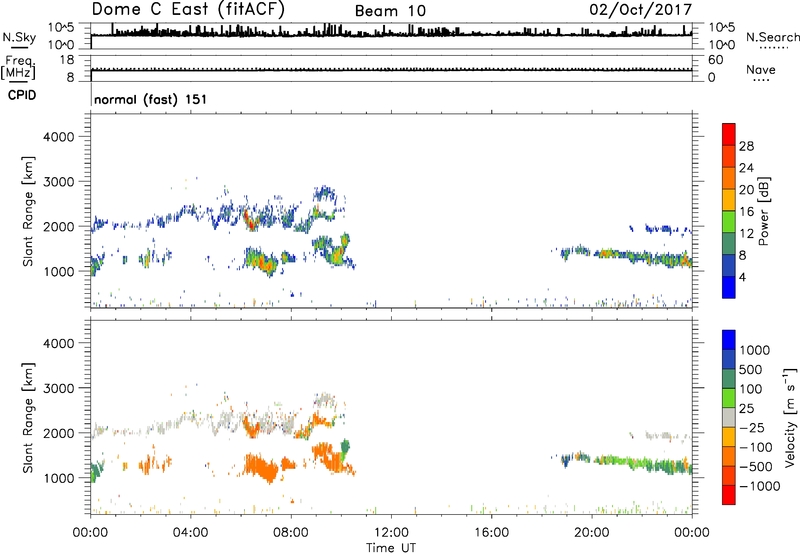Image resolution: width=800 pixels, height=554 pixels.
Task: Select the "4" label on the power colorbar
Action: tap(742, 277)
